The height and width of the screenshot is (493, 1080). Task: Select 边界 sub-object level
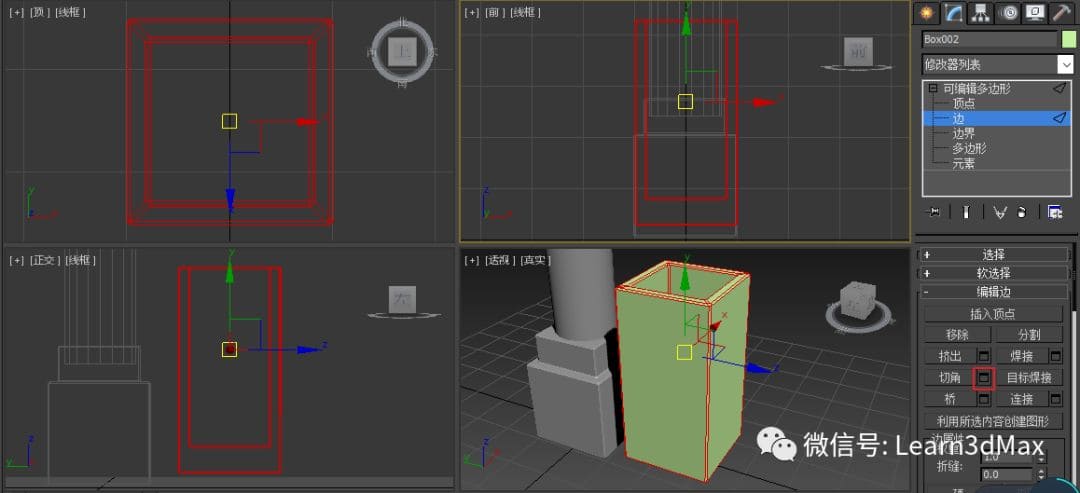[964, 134]
